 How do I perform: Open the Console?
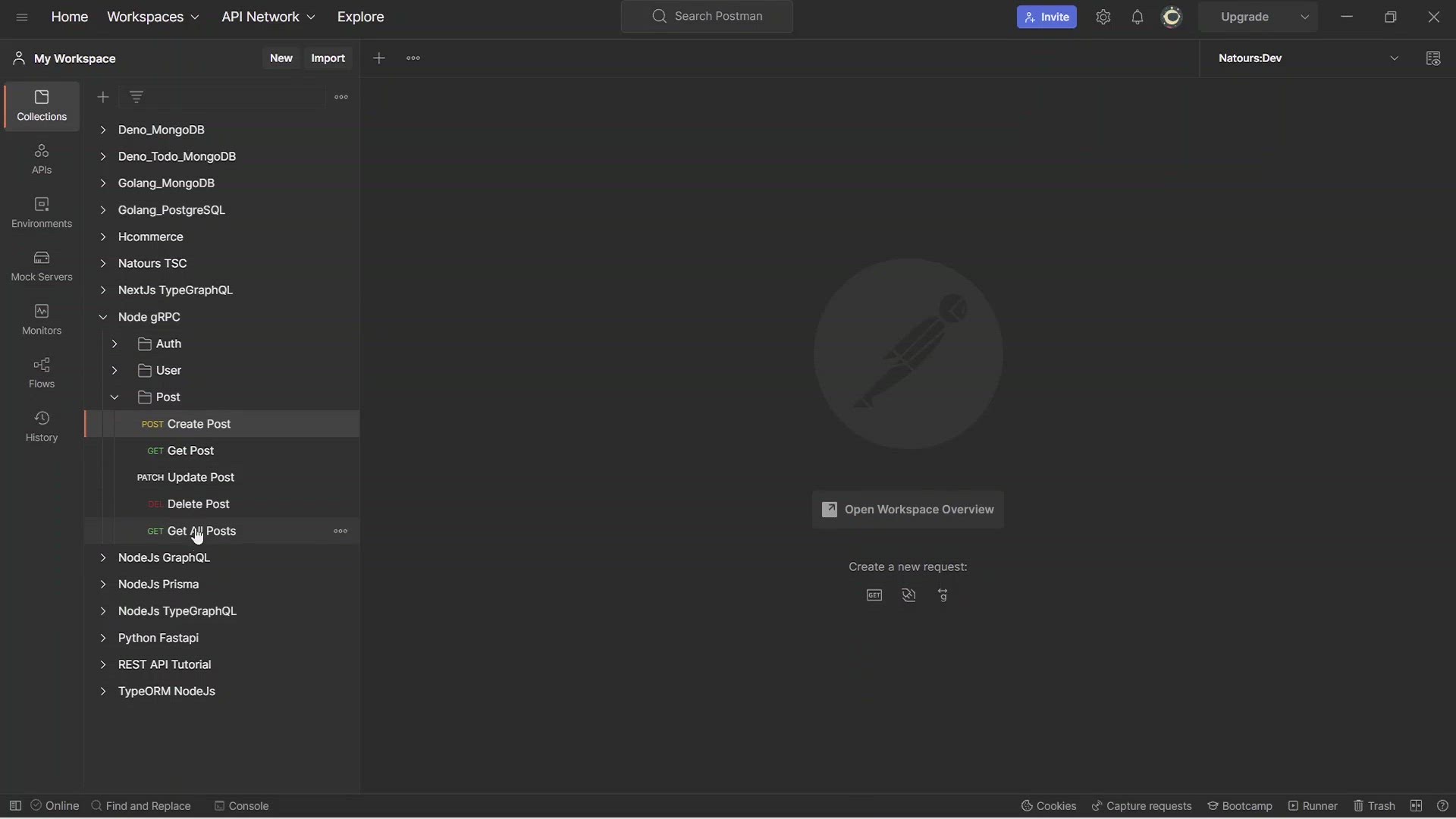(241, 806)
